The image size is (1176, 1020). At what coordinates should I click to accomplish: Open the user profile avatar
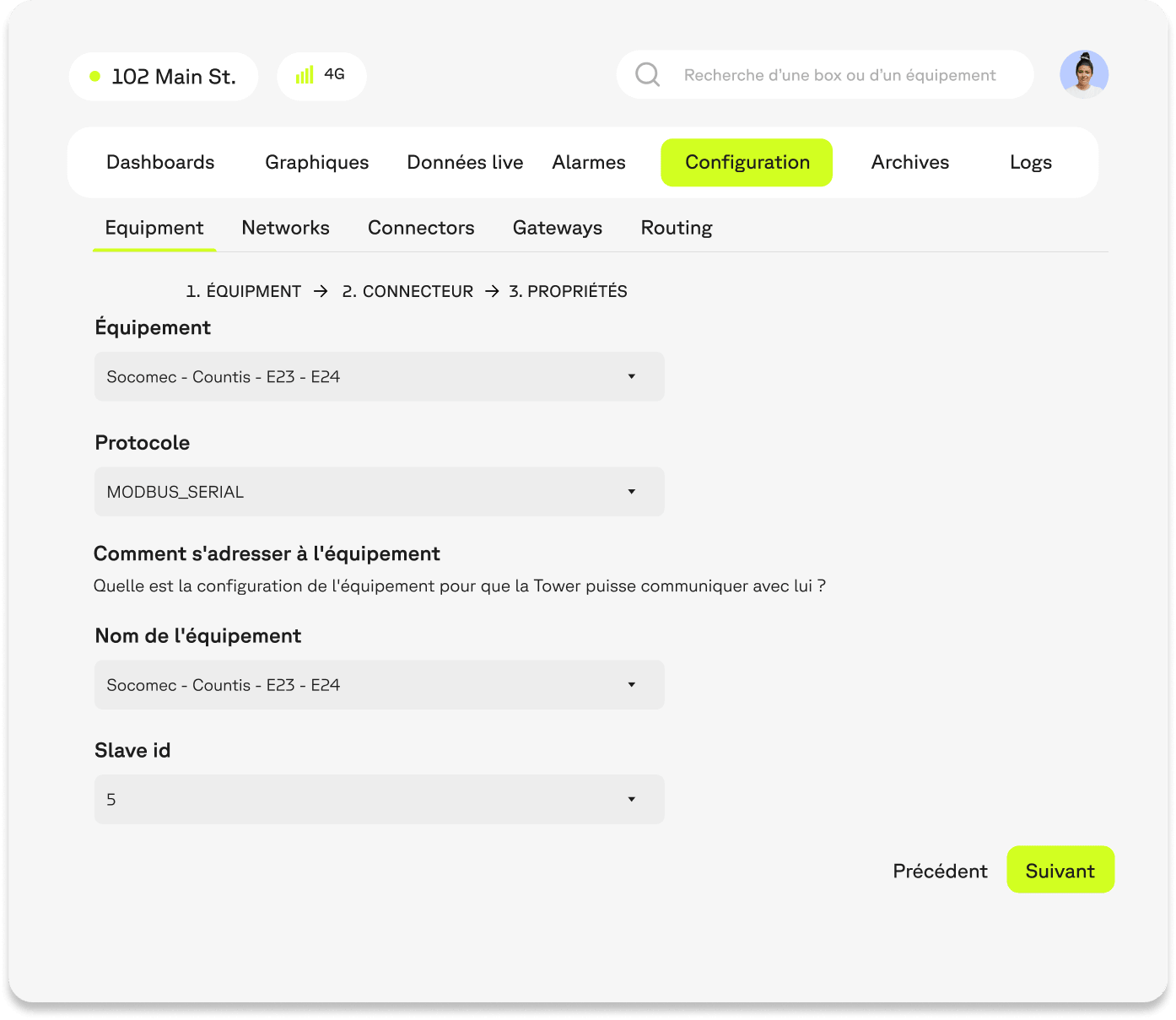[1084, 74]
